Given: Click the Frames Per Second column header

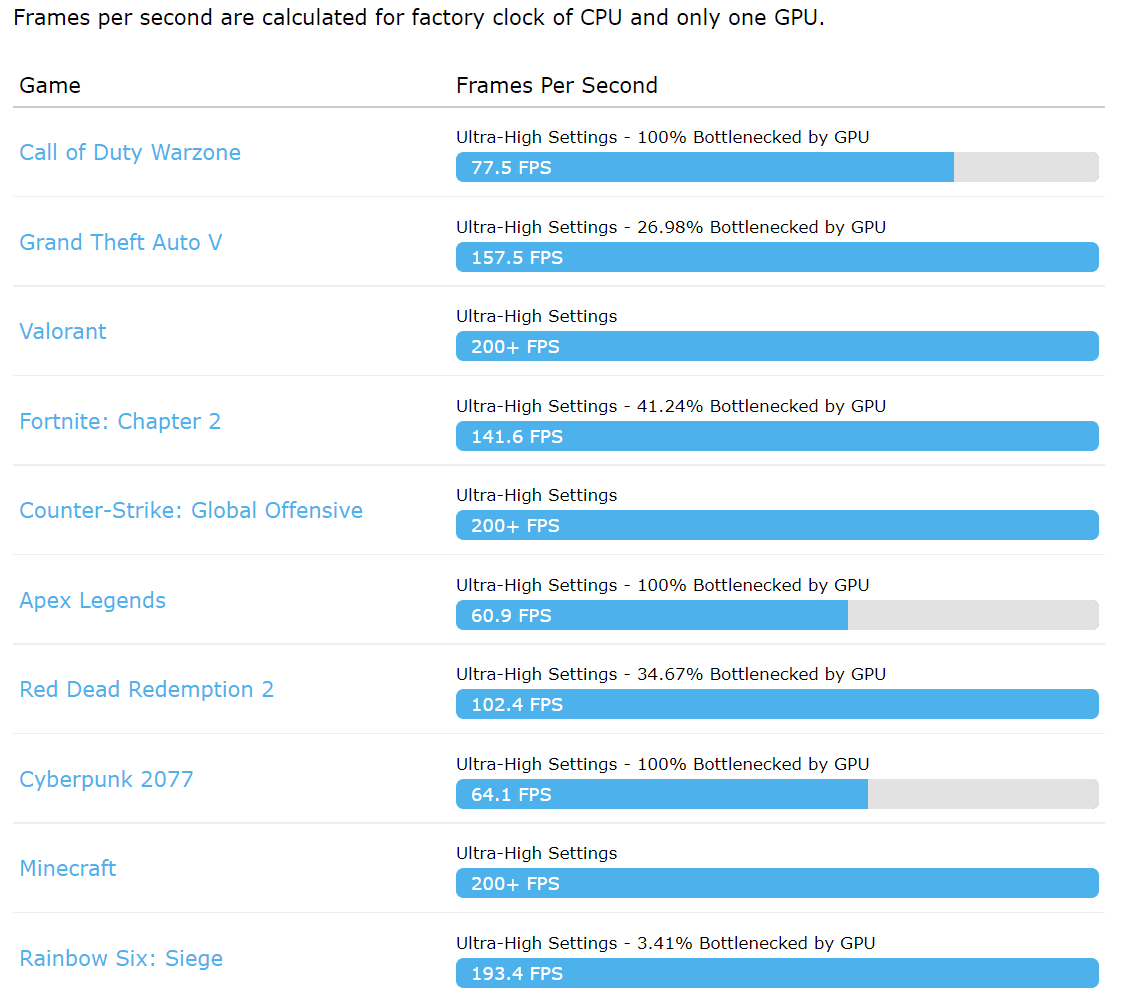Looking at the screenshot, I should coord(557,85).
